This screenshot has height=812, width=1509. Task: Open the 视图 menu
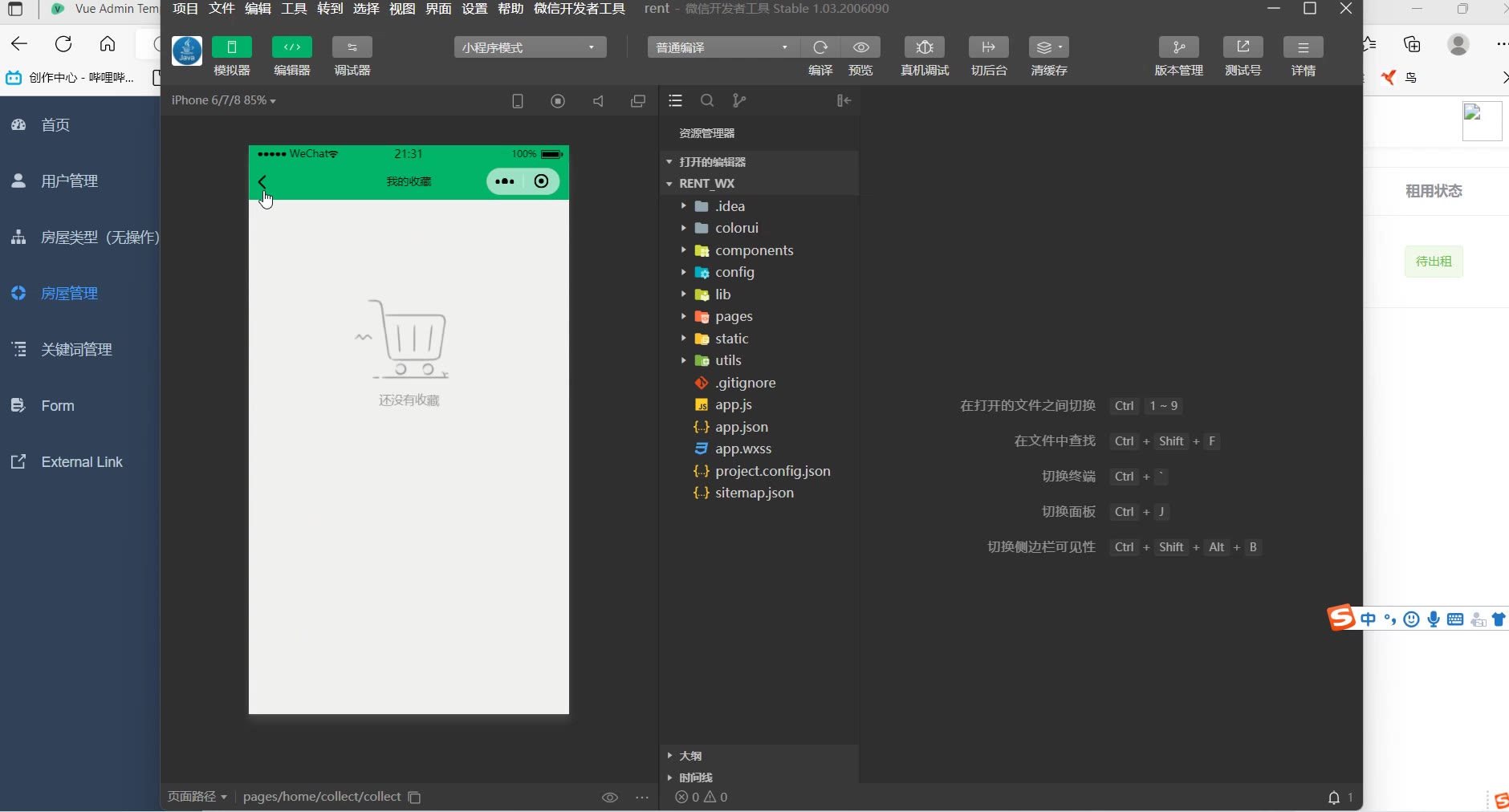[x=402, y=9]
